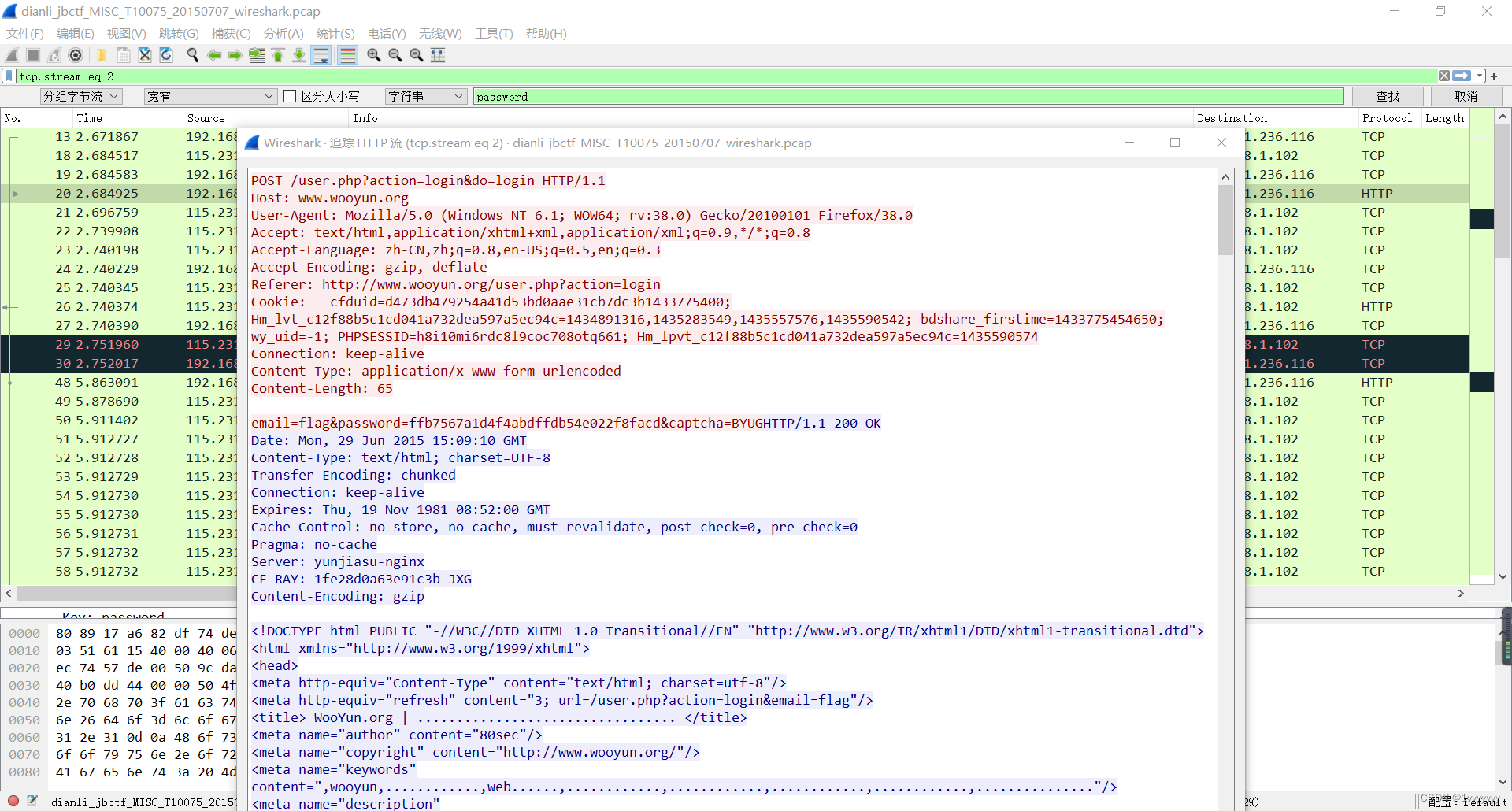
Task: Click the restart capture icon
Action: 54,55
